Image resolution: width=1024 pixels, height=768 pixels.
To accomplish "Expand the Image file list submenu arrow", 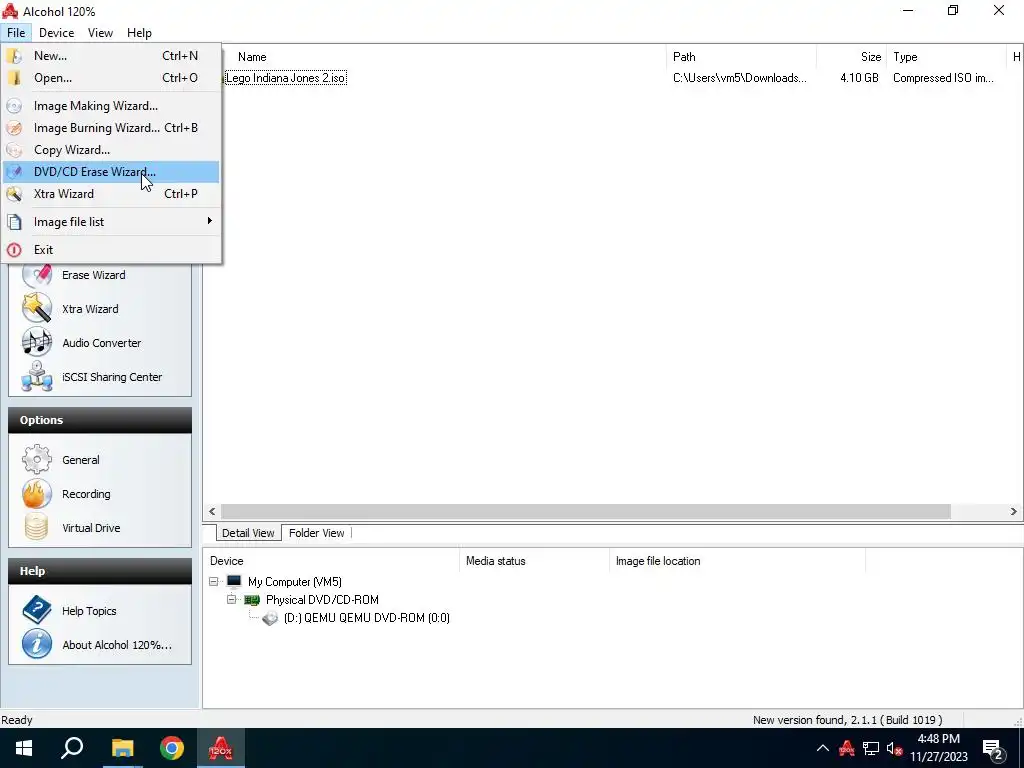I will coord(210,221).
